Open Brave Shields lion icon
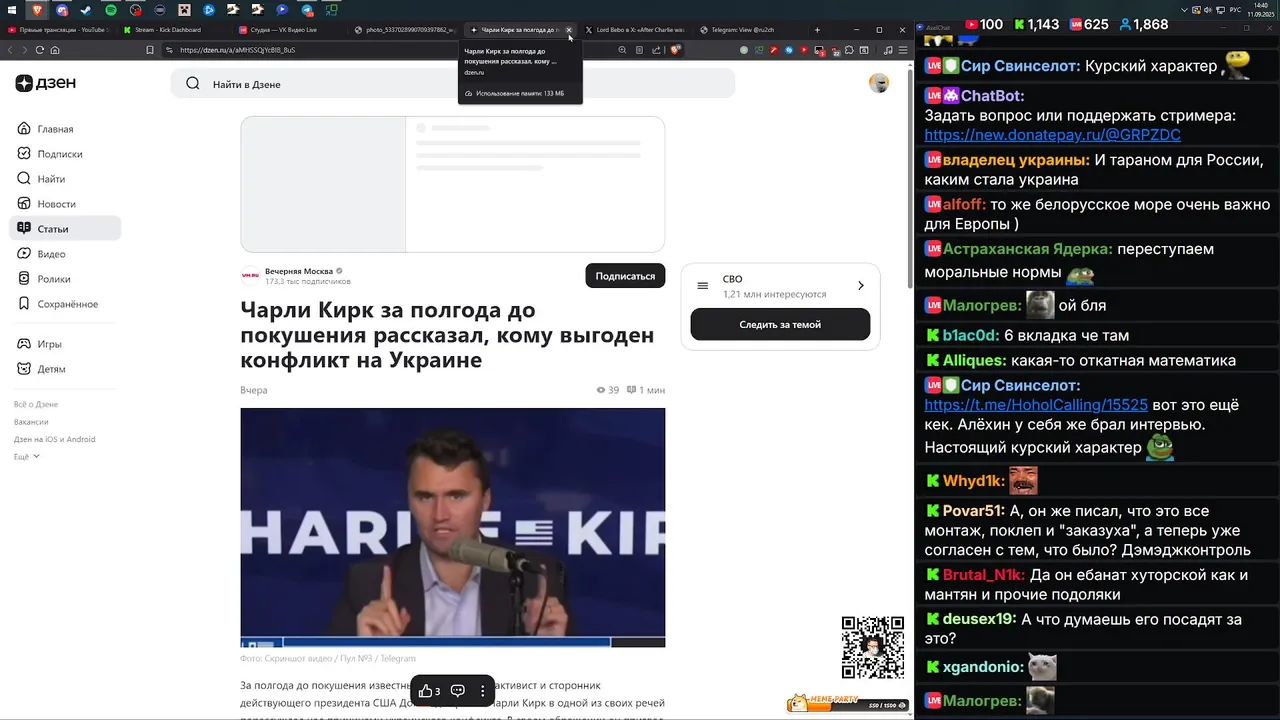1280x720 pixels. [x=676, y=50]
